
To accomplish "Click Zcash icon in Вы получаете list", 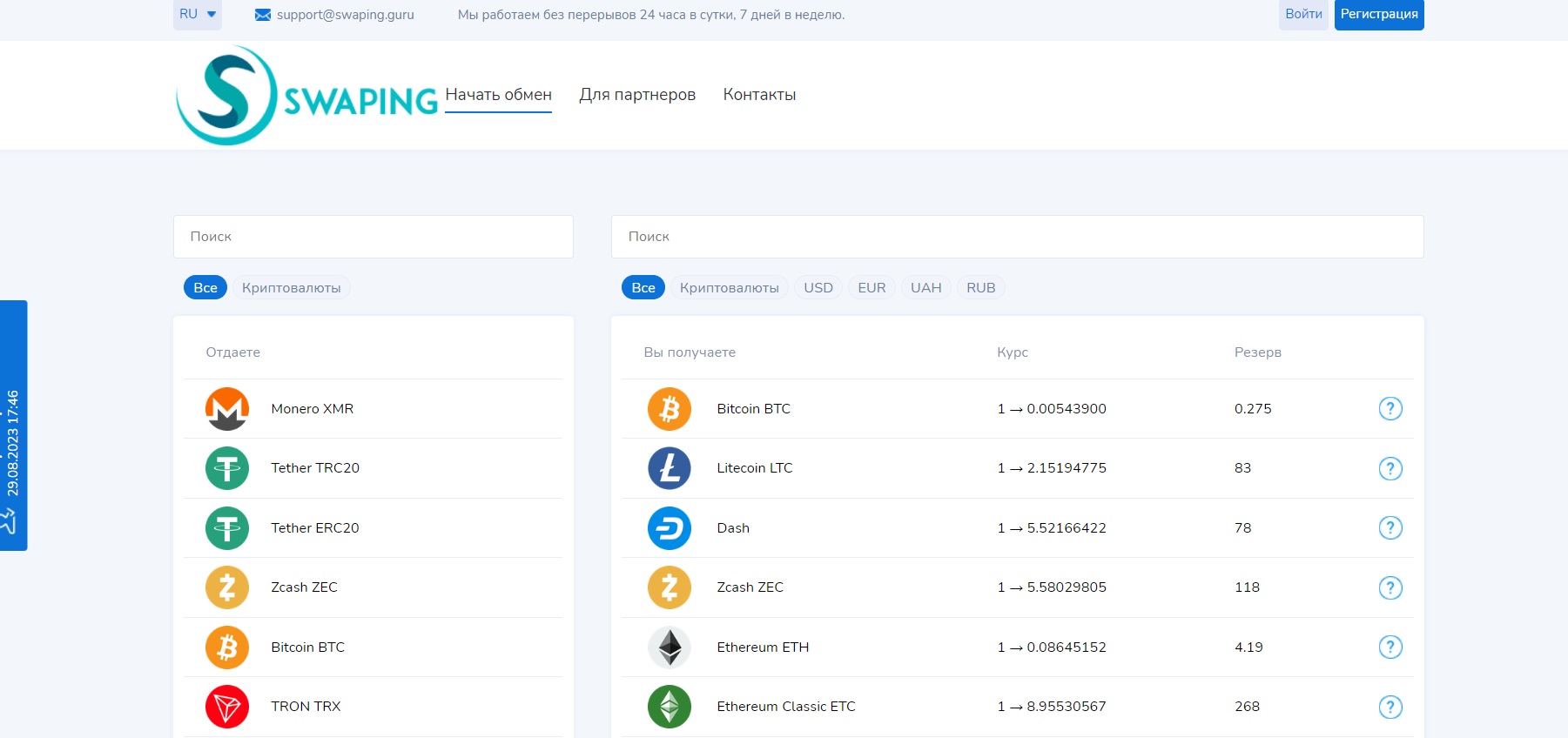I will pos(670,587).
